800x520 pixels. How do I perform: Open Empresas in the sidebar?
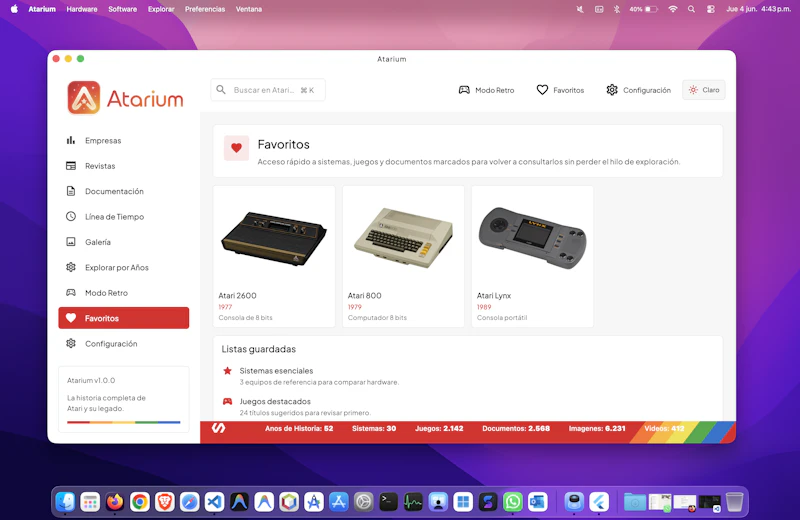pos(123,140)
